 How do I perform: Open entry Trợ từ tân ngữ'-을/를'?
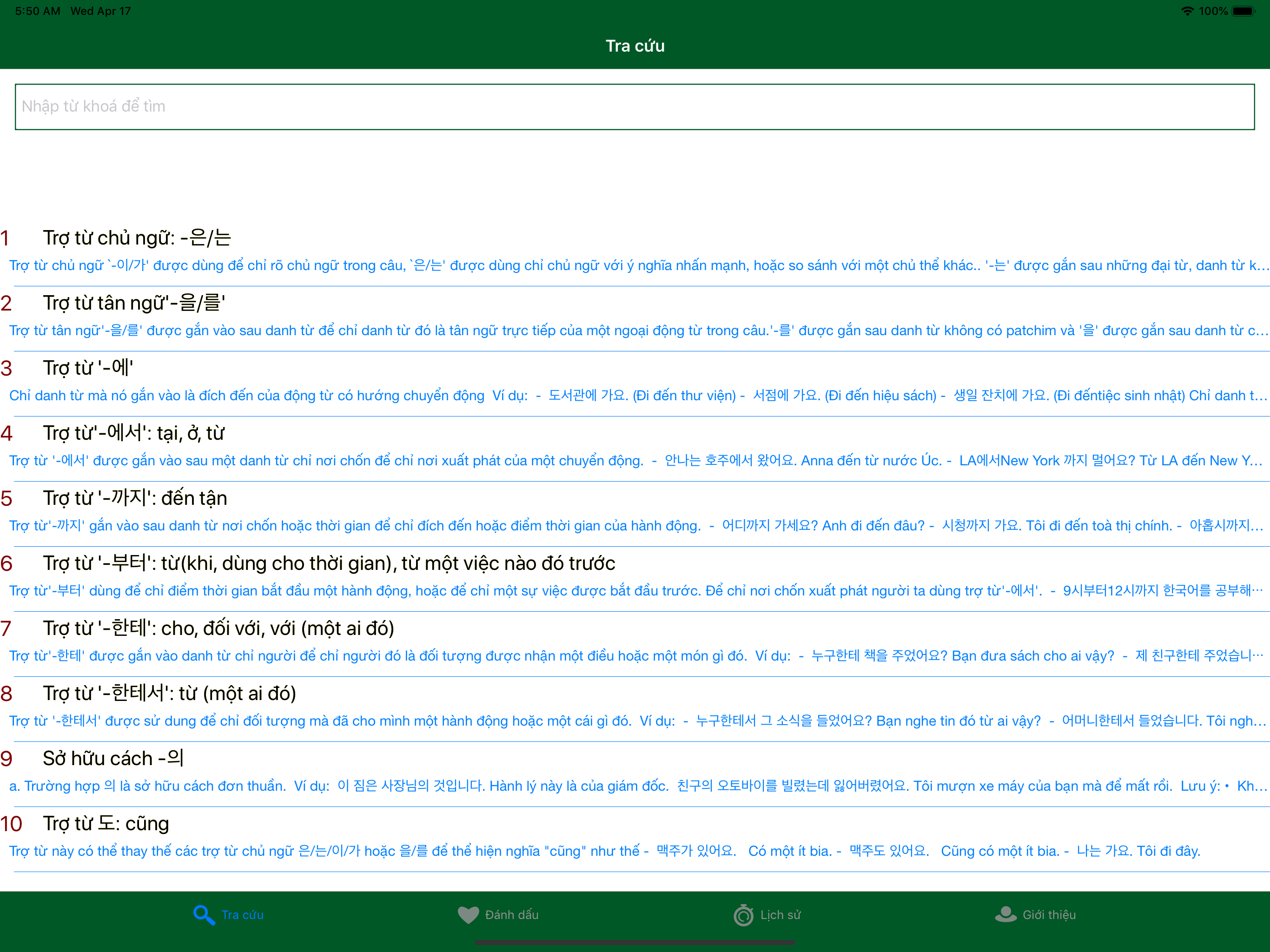click(134, 303)
